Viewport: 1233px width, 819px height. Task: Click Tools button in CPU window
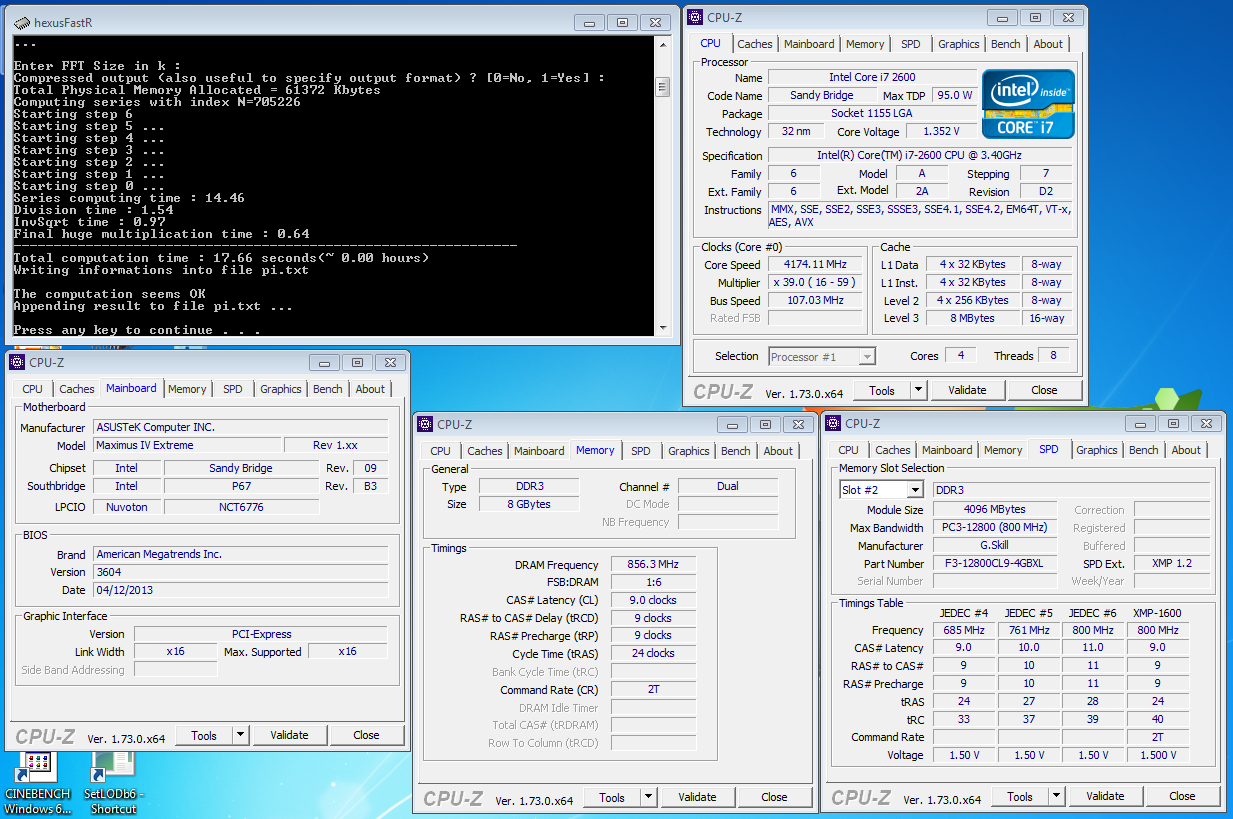point(882,390)
